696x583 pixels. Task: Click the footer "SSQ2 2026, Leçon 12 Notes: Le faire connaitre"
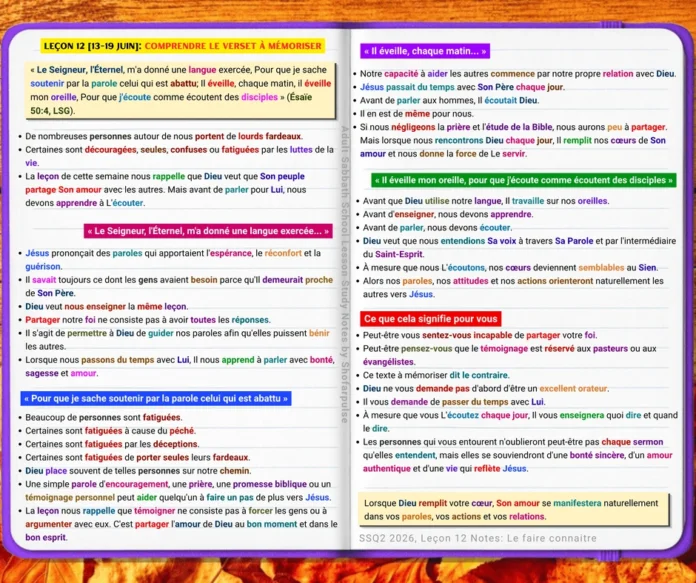tap(478, 538)
